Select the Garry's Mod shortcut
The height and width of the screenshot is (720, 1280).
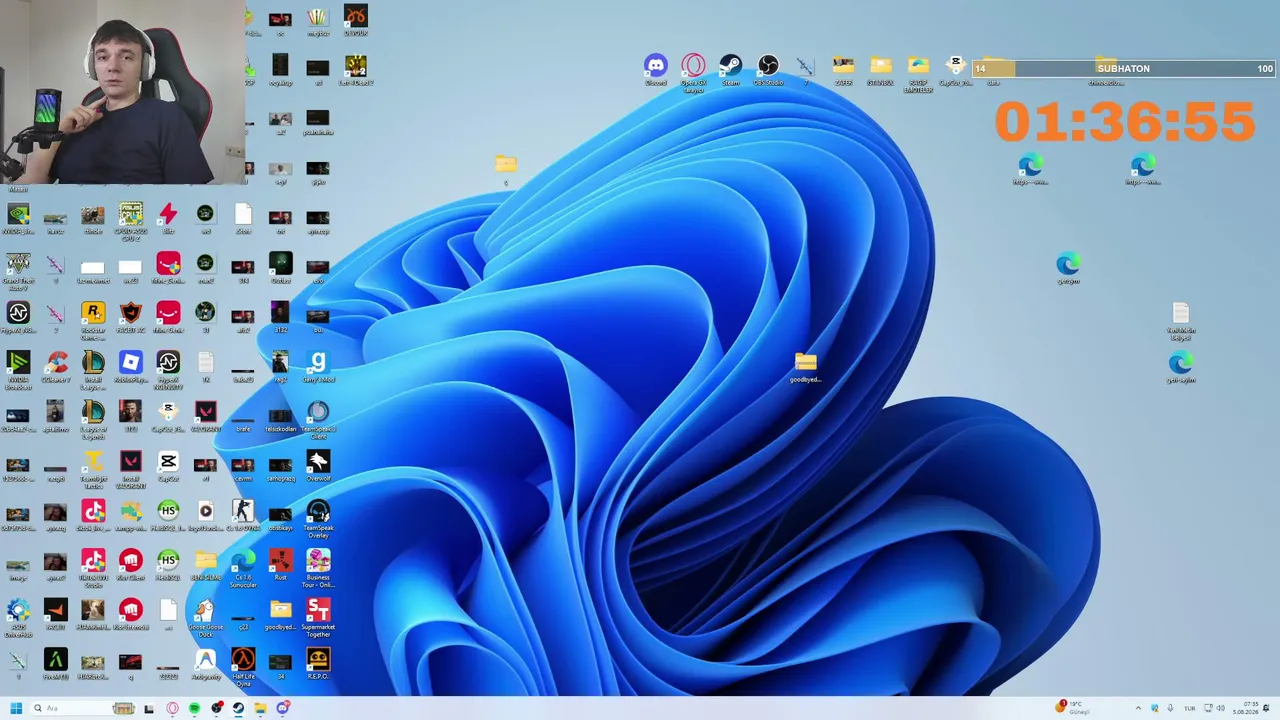coord(318,367)
